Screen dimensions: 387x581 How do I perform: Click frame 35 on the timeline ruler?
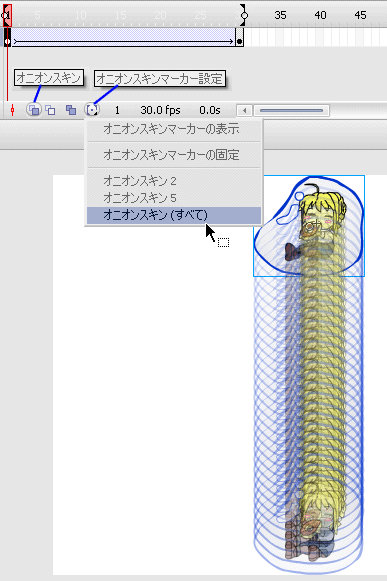(x=280, y=15)
